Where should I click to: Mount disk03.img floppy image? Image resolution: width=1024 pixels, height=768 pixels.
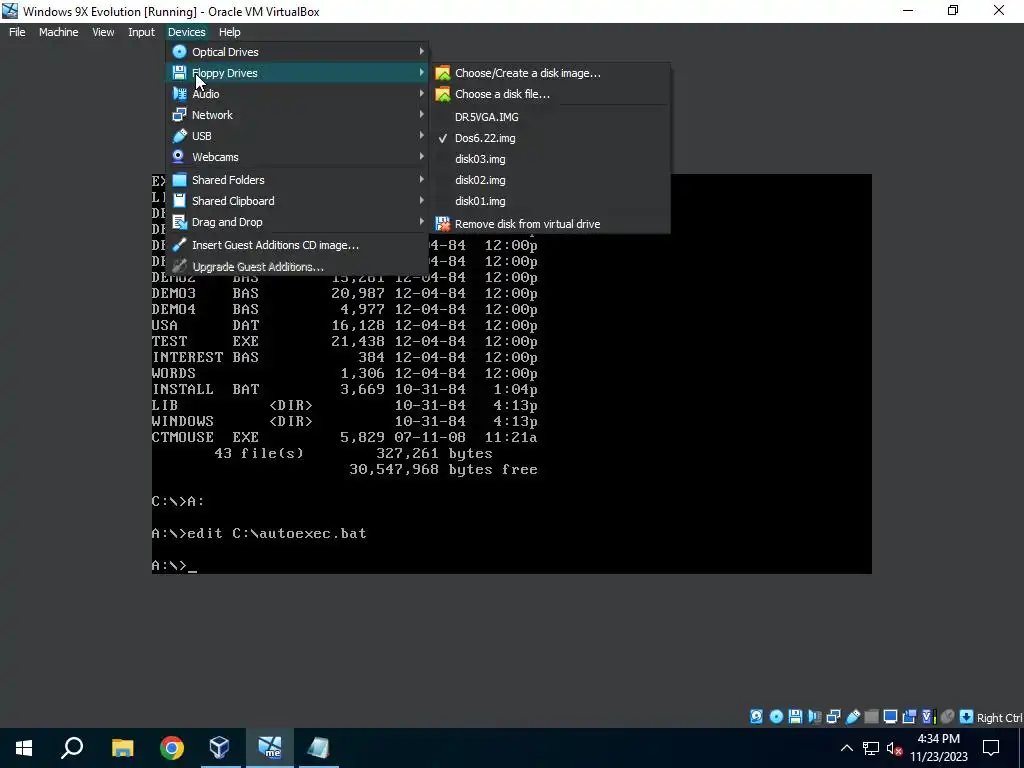[550, 159]
